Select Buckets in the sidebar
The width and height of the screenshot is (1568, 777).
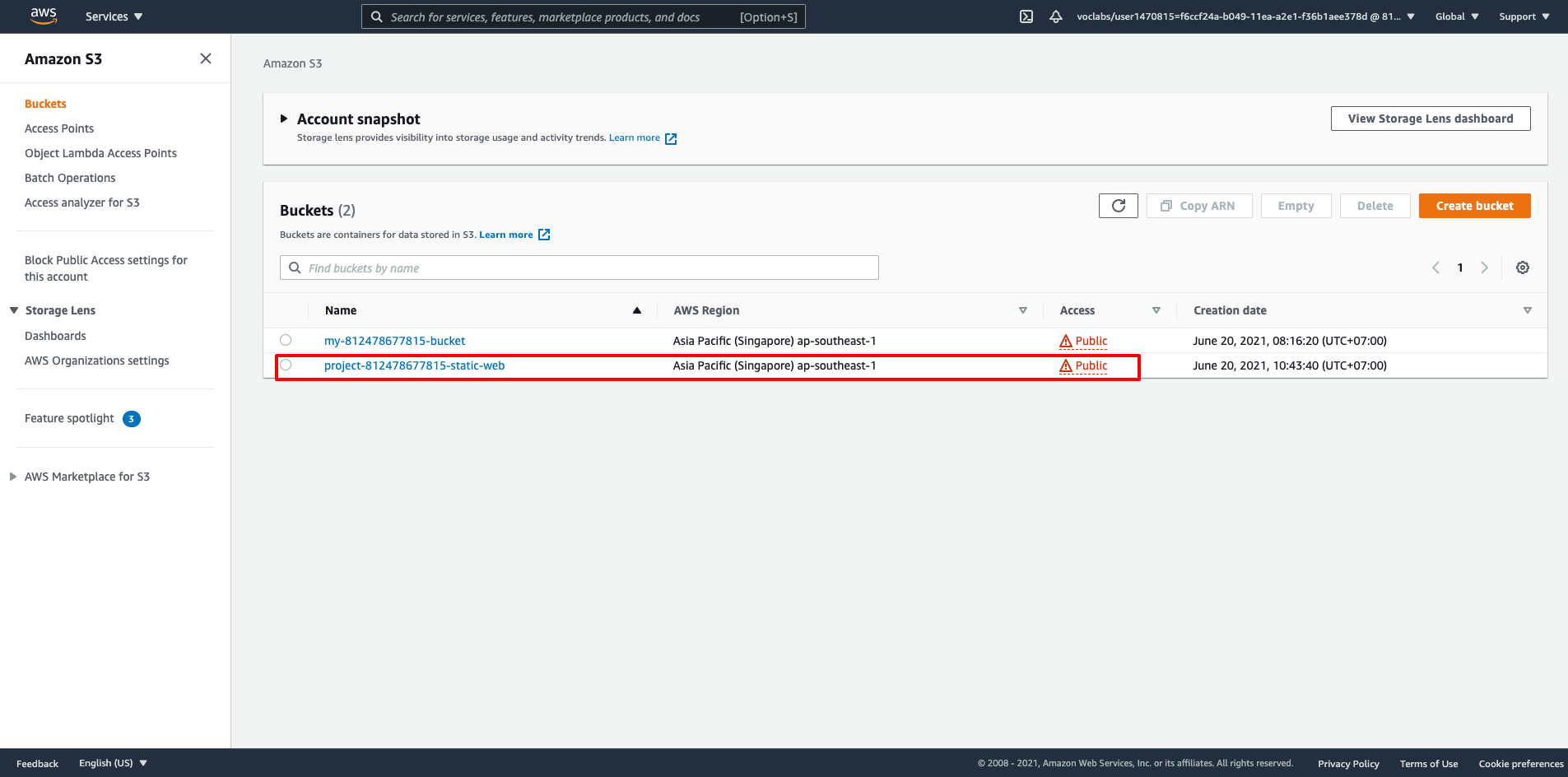(45, 104)
